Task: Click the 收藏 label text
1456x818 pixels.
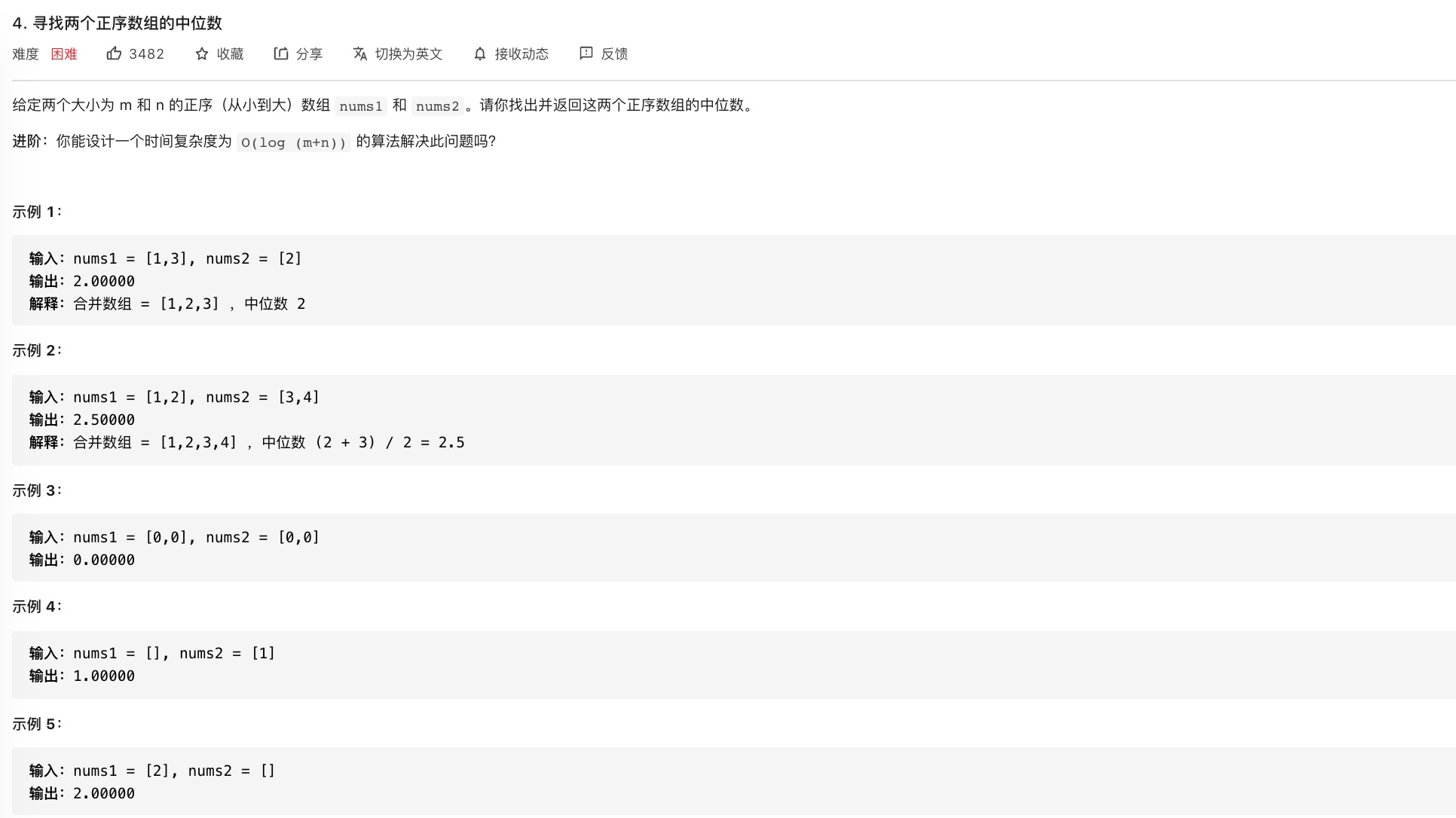Action: pyautogui.click(x=230, y=54)
